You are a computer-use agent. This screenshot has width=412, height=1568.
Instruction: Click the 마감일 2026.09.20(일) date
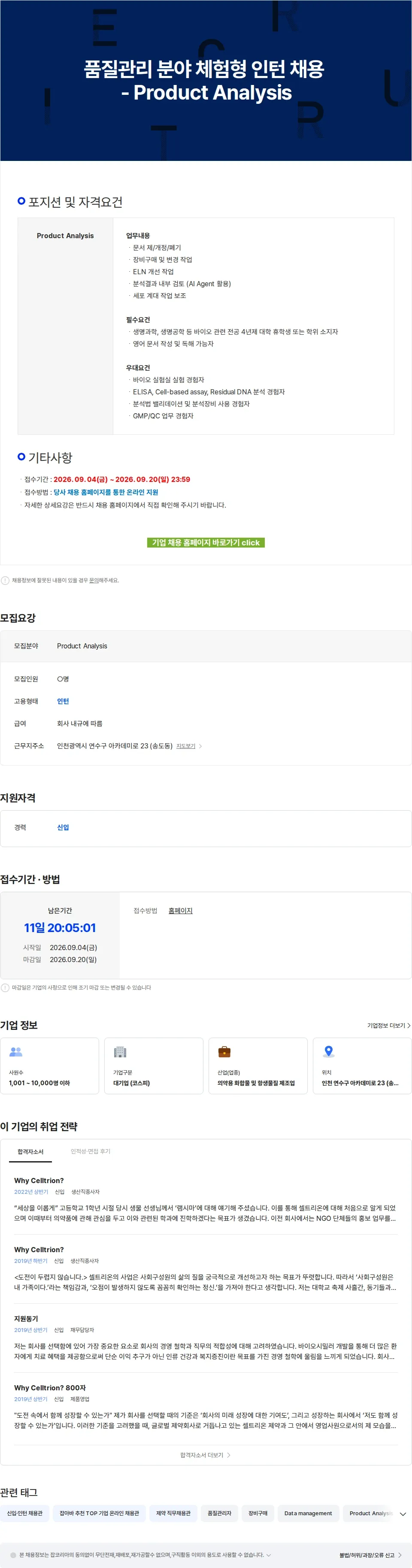(73, 960)
